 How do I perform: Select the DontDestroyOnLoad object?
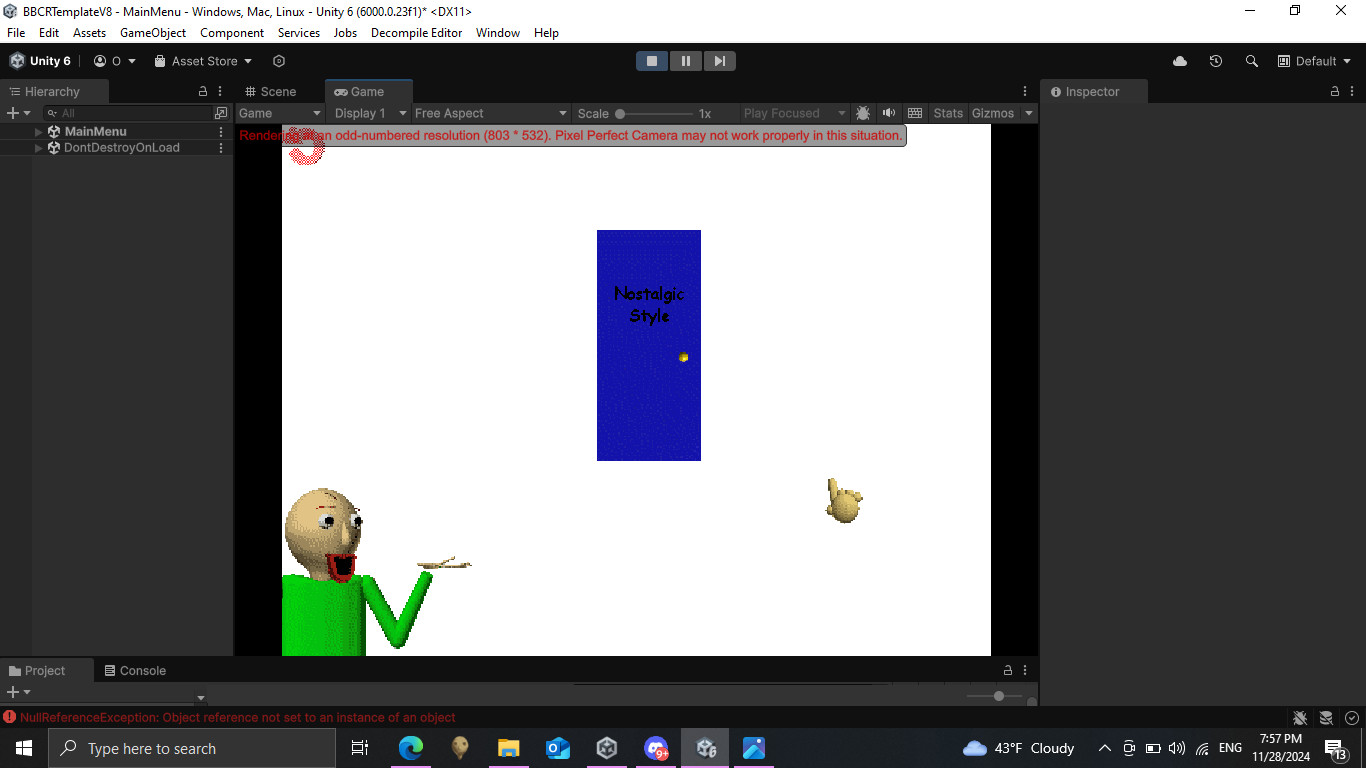point(120,147)
